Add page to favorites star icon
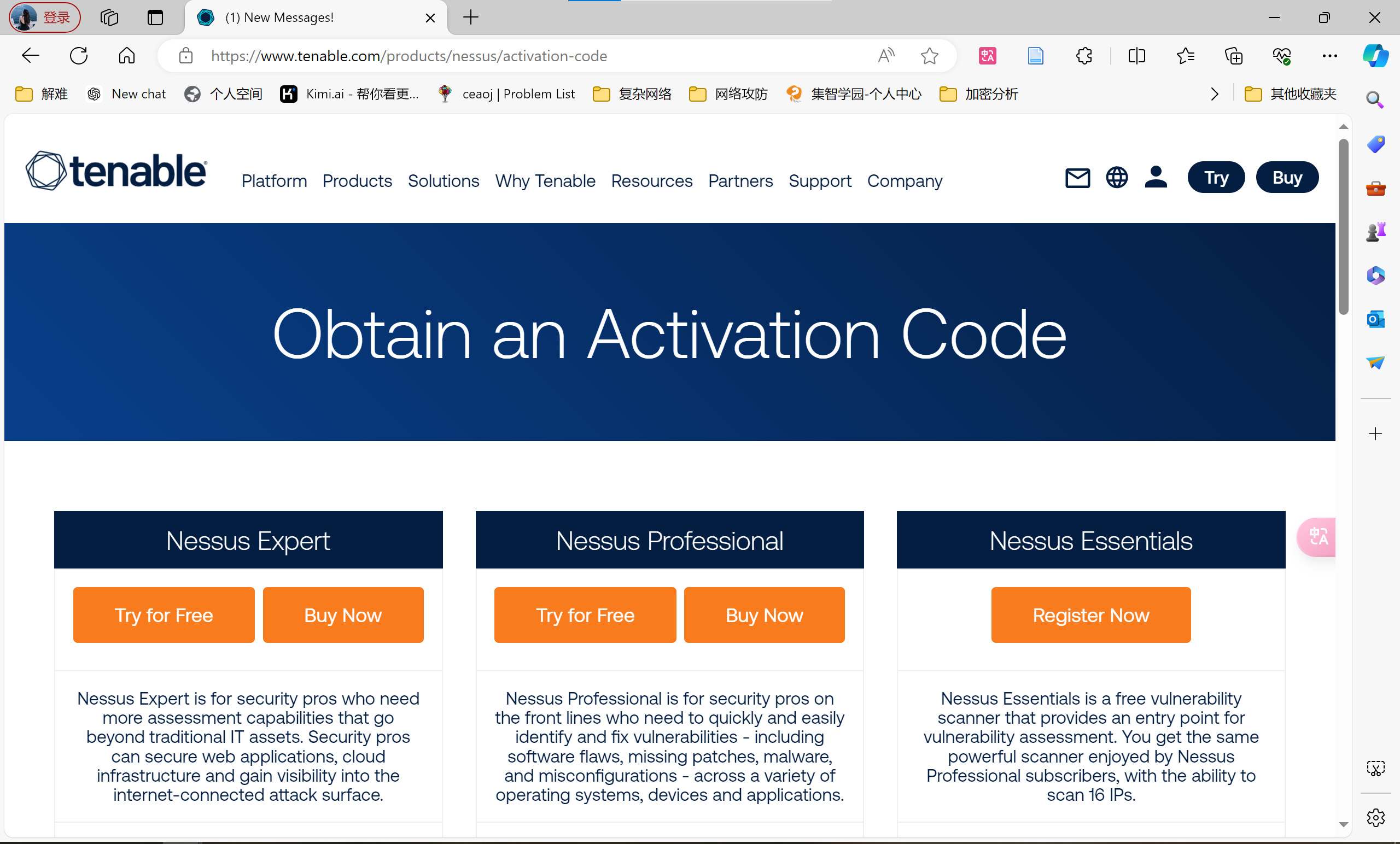The height and width of the screenshot is (844, 1400). pos(930,56)
